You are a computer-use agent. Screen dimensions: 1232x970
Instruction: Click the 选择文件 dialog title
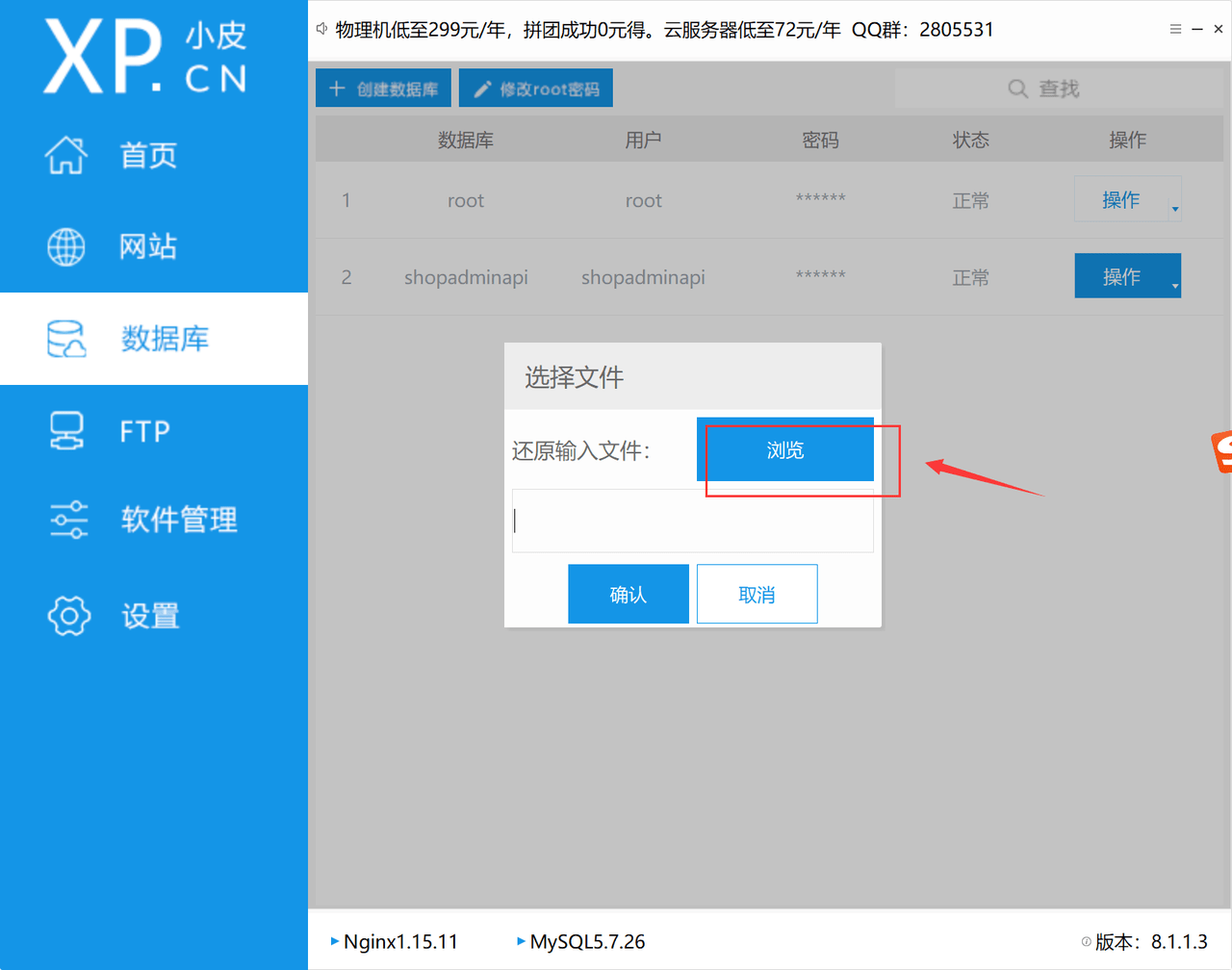click(x=574, y=377)
